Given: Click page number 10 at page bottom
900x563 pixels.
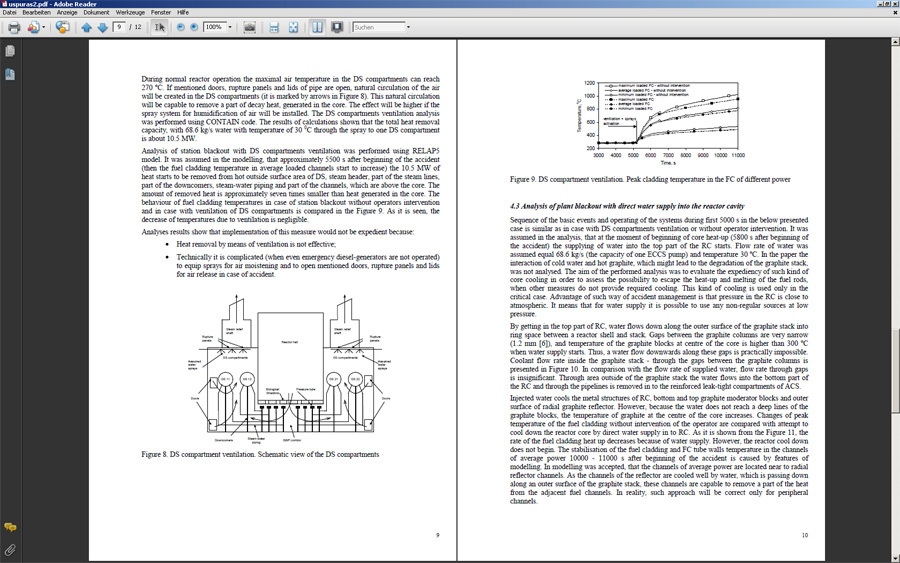Looking at the screenshot, I should [805, 535].
